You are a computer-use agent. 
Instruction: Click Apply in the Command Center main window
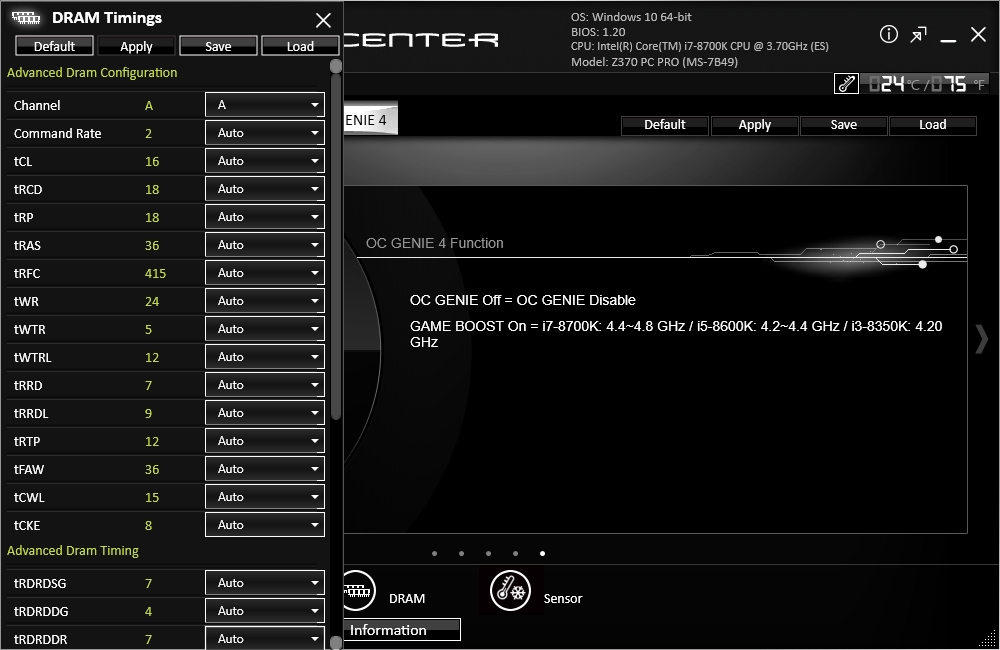pyautogui.click(x=754, y=125)
